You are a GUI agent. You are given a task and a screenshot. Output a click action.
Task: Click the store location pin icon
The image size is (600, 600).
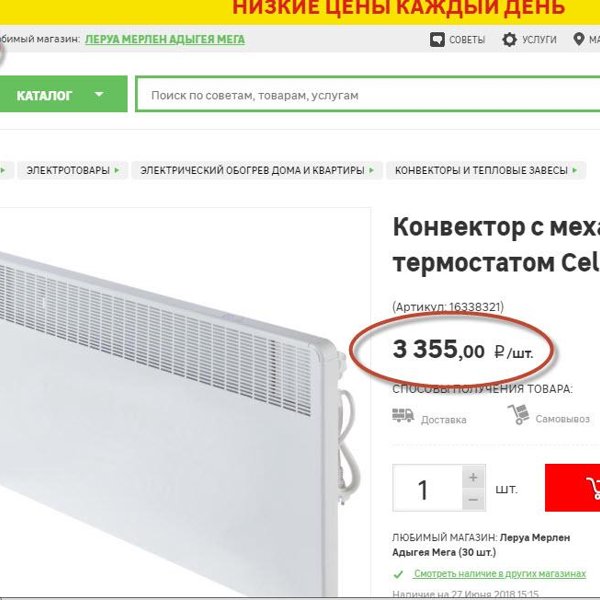point(579,39)
